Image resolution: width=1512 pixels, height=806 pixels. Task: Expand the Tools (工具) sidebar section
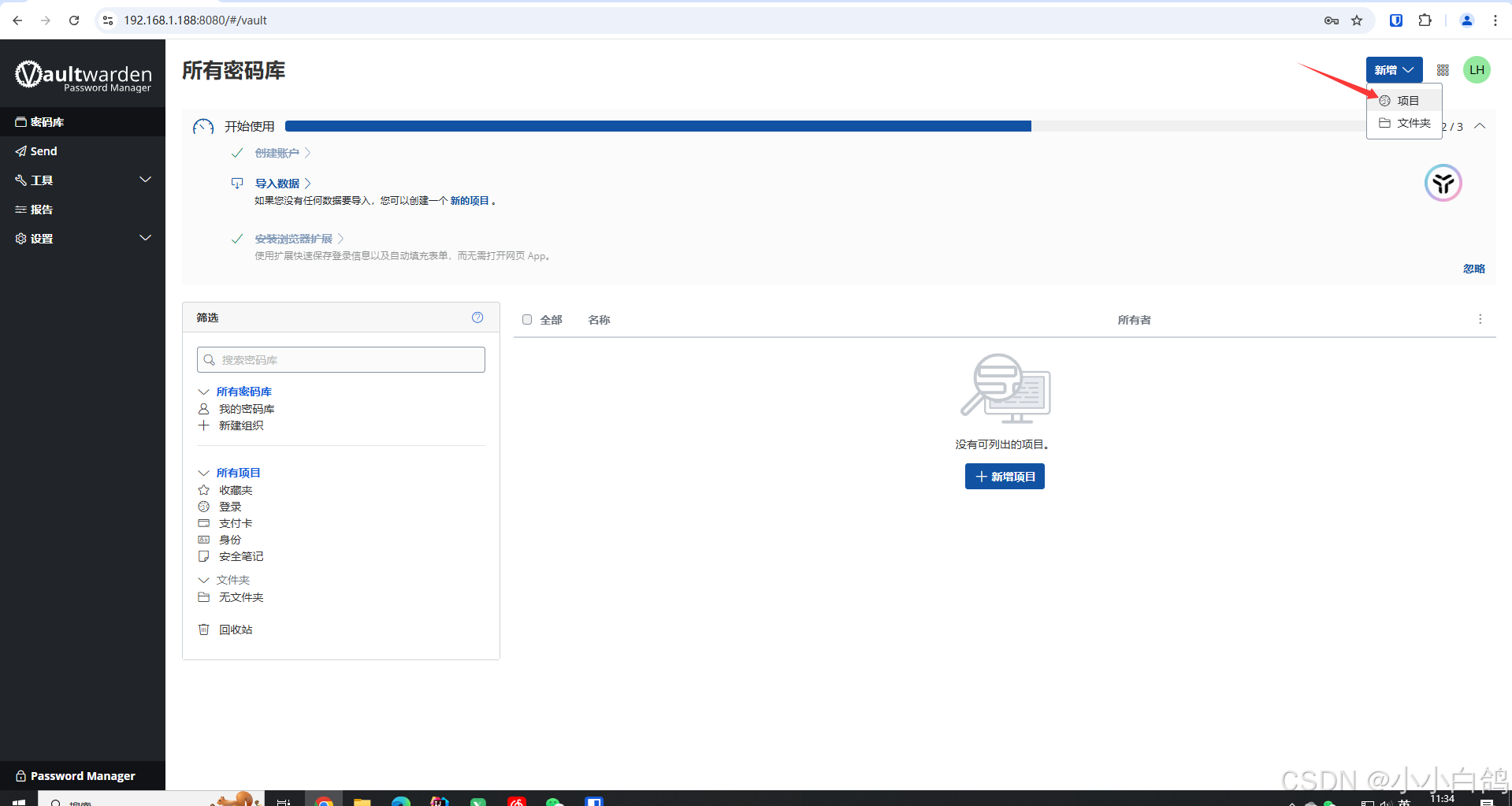pyautogui.click(x=145, y=180)
